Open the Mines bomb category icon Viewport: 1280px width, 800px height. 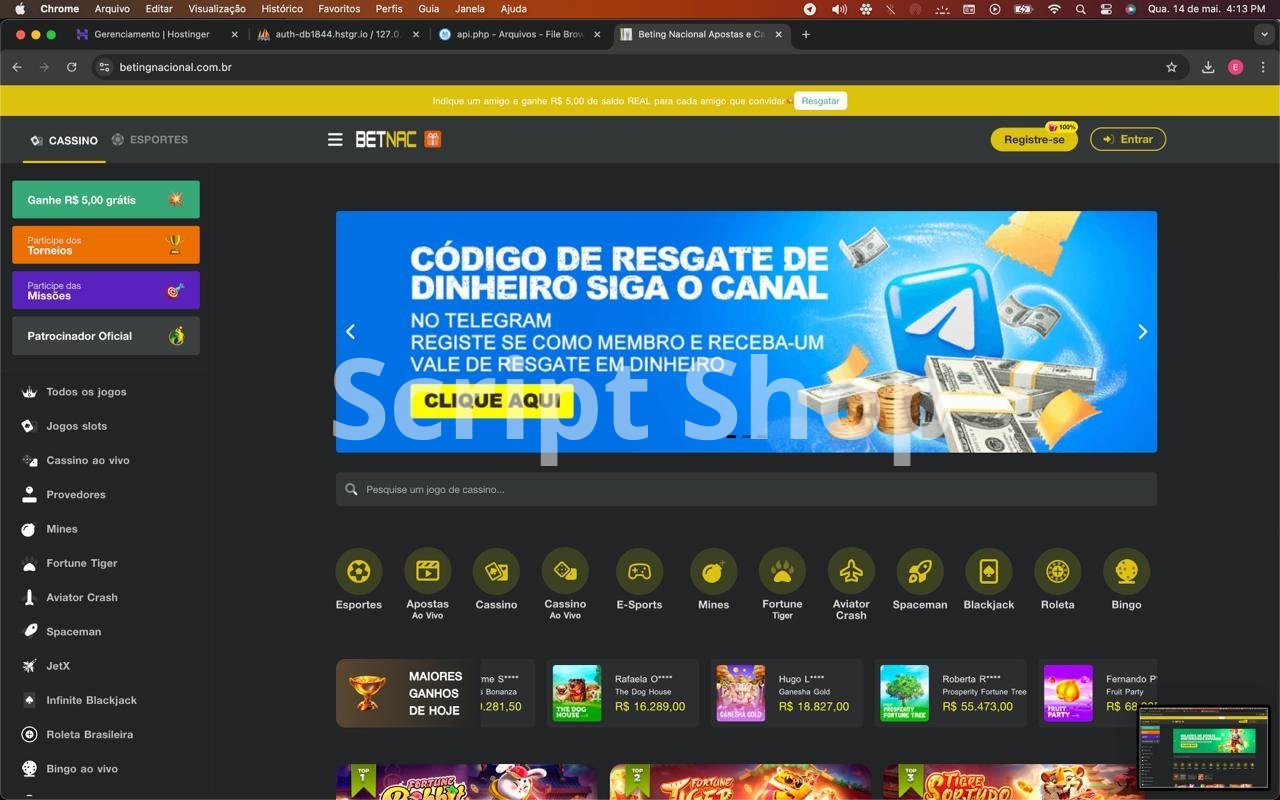(713, 572)
